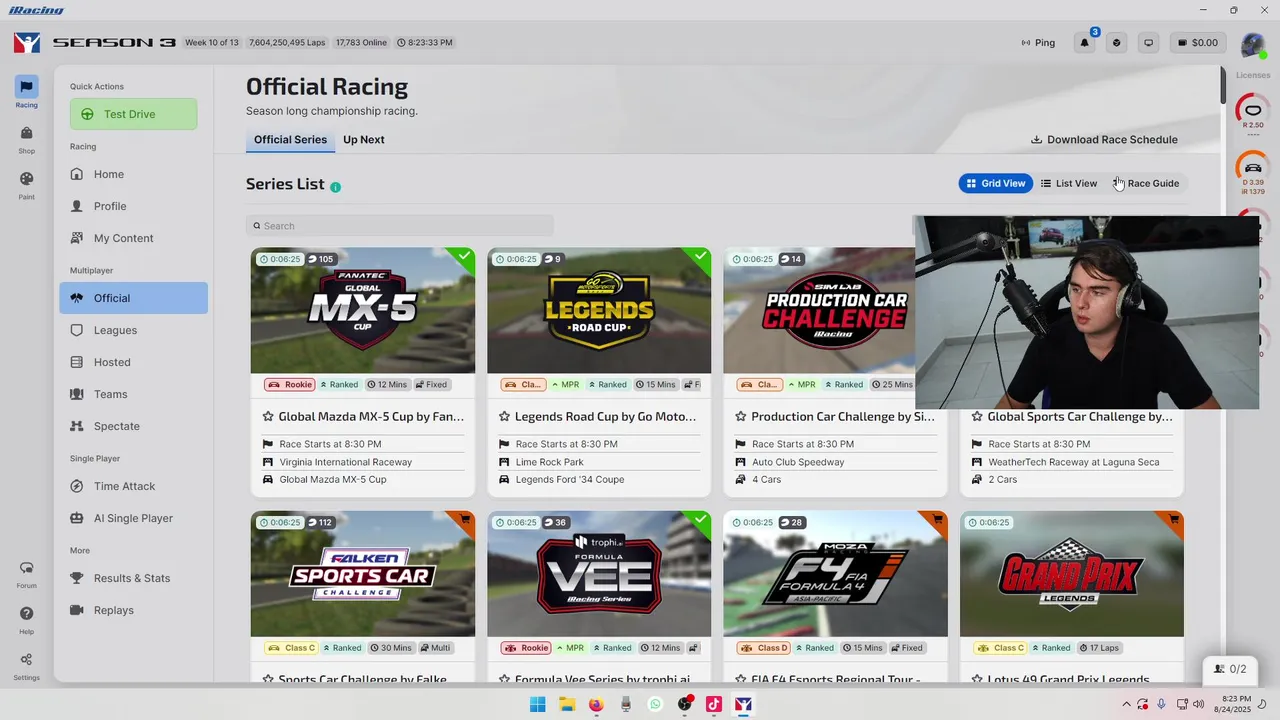Click cart icon on Falken Sports Car card
This screenshot has height=720, width=1280.
point(465,520)
